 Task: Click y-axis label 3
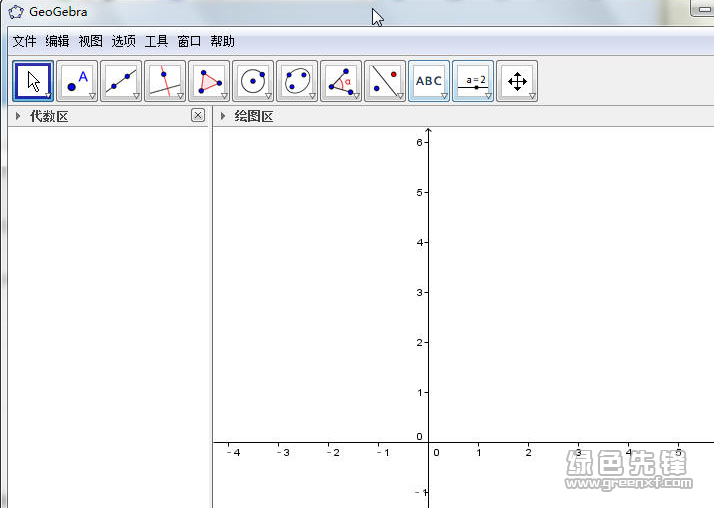pyautogui.click(x=419, y=293)
